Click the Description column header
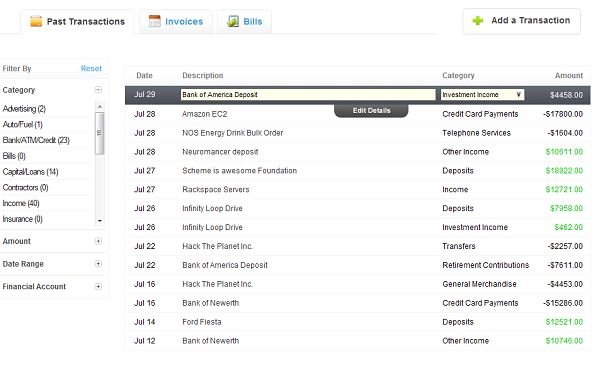The width and height of the screenshot is (604, 377). [203, 75]
